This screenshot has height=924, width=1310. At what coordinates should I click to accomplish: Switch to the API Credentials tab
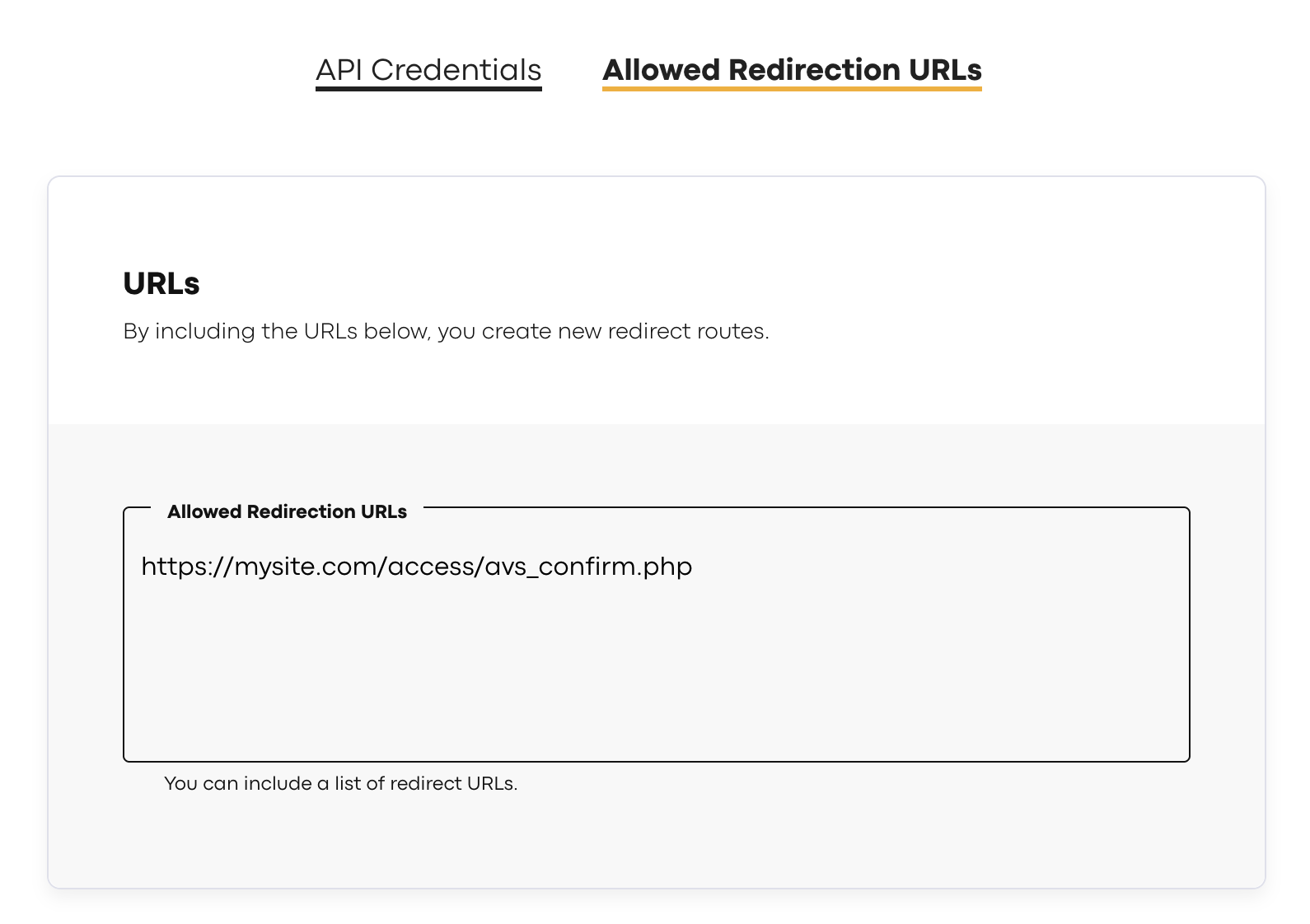tap(428, 70)
